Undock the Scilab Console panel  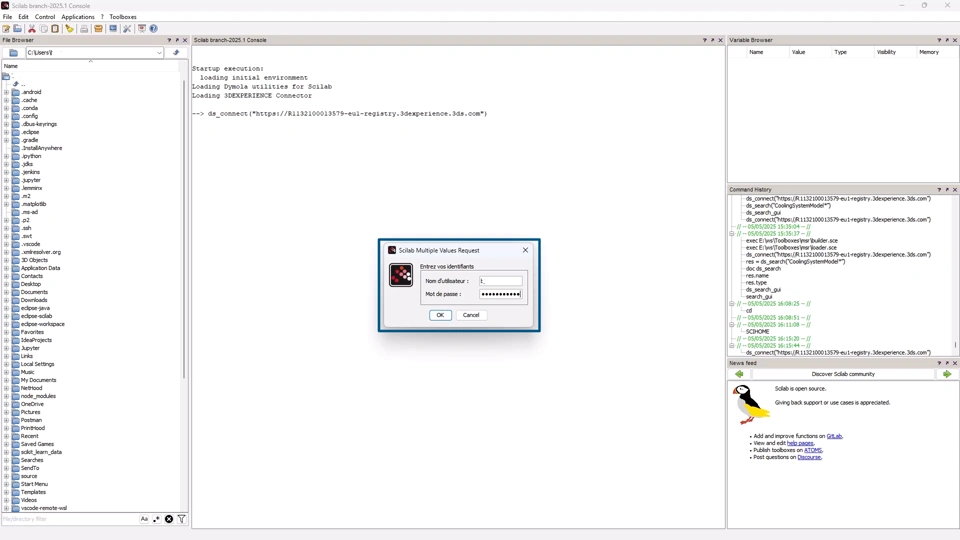pos(713,40)
